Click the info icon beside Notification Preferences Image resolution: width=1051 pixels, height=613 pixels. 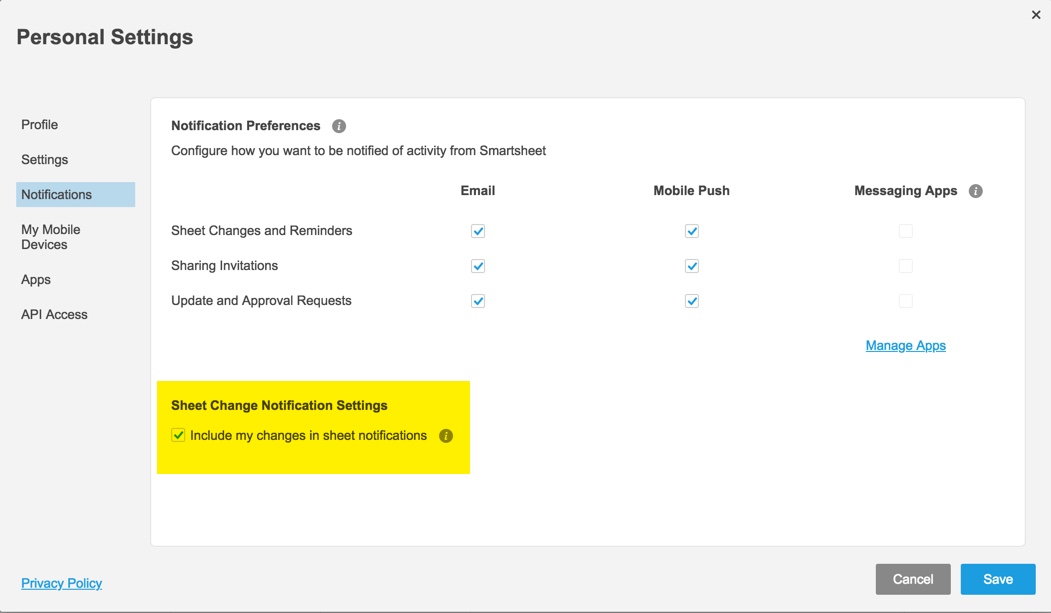(x=339, y=125)
